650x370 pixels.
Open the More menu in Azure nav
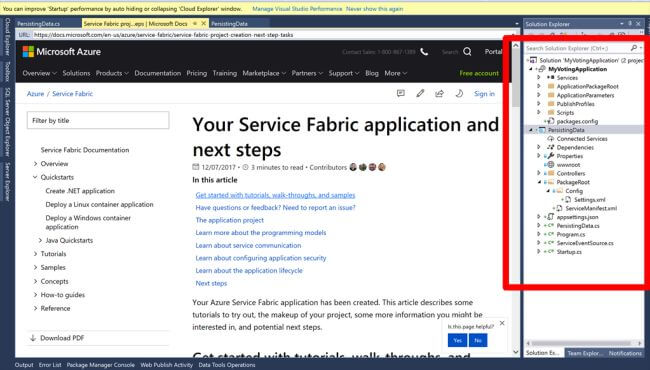396,73
